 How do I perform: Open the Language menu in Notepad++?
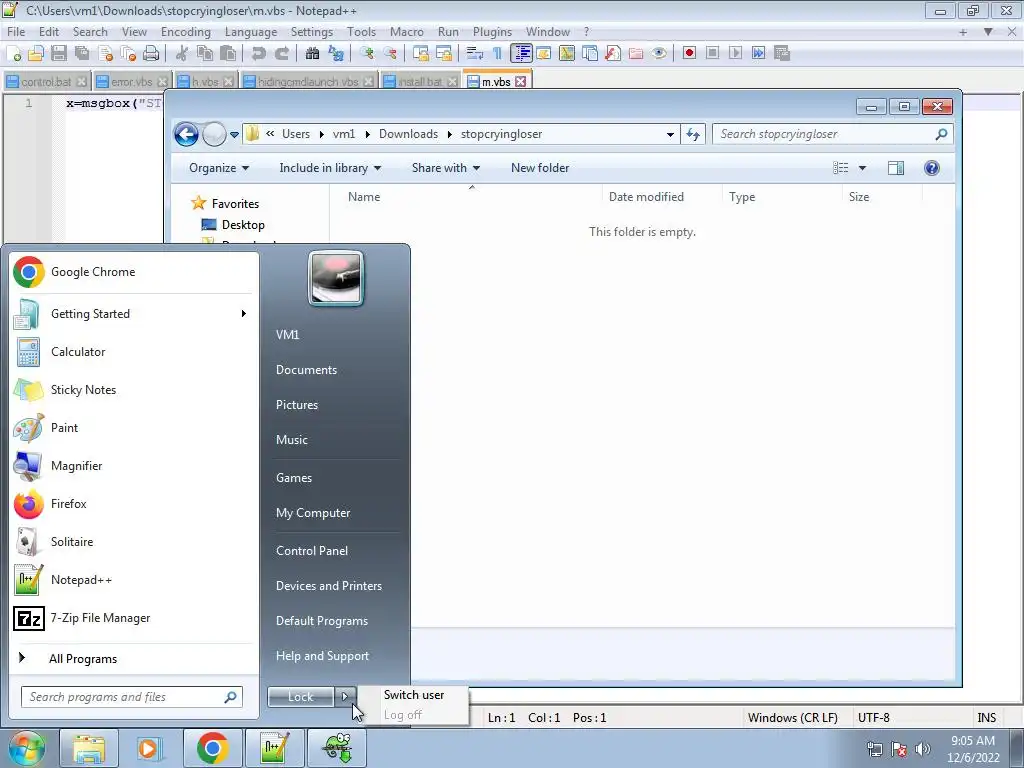(251, 31)
